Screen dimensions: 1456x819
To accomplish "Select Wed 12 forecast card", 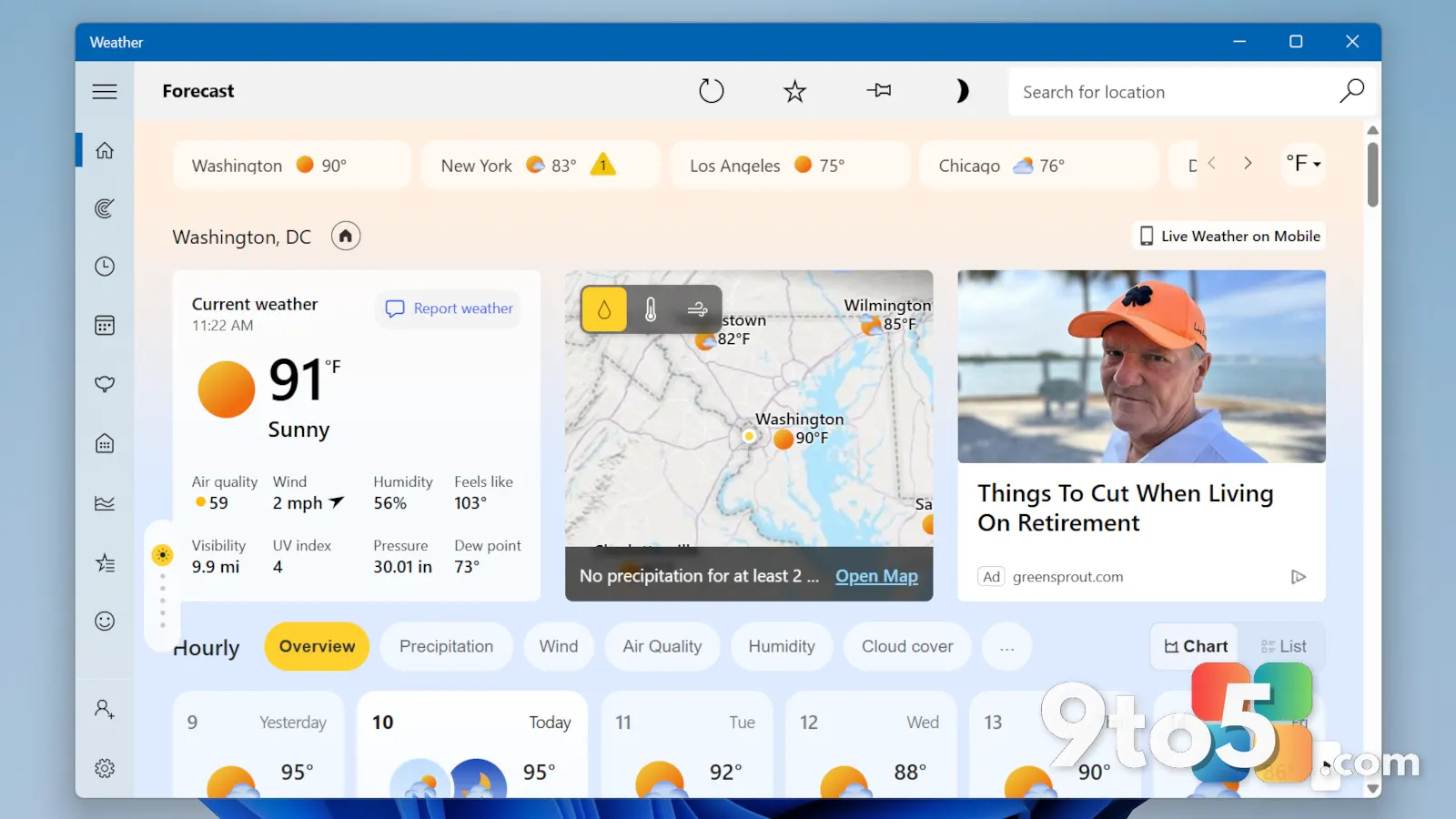I will point(870,744).
